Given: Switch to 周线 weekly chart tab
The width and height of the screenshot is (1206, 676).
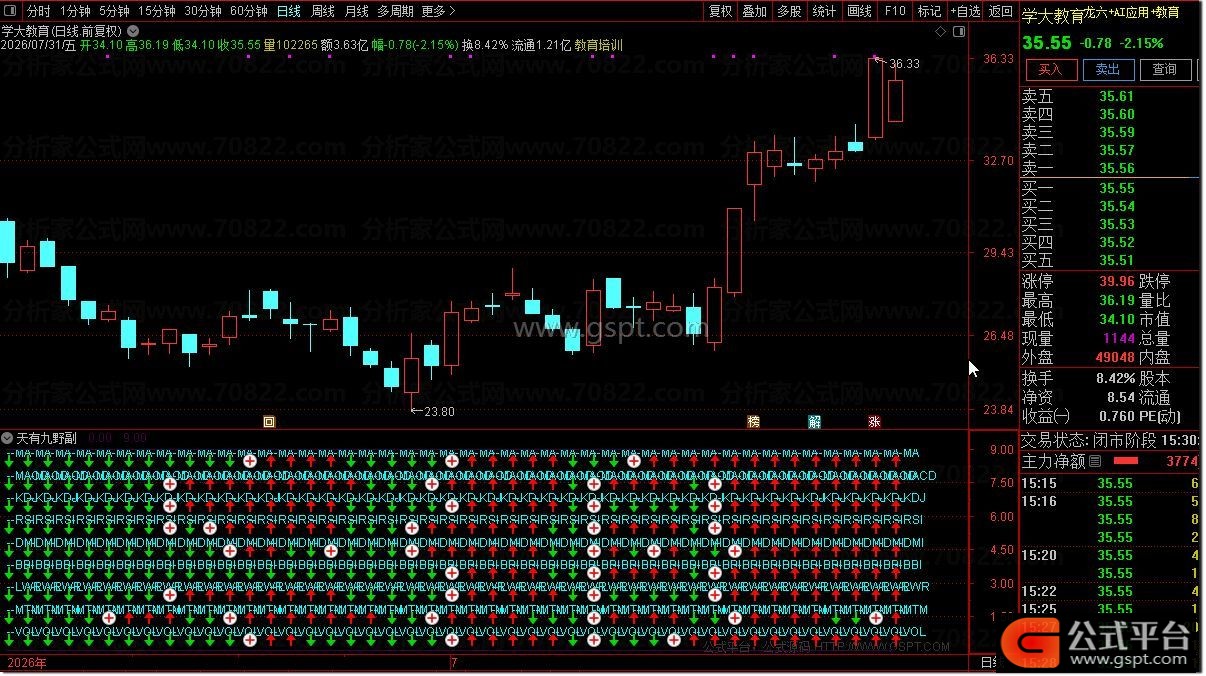Looking at the screenshot, I should pyautogui.click(x=322, y=11).
